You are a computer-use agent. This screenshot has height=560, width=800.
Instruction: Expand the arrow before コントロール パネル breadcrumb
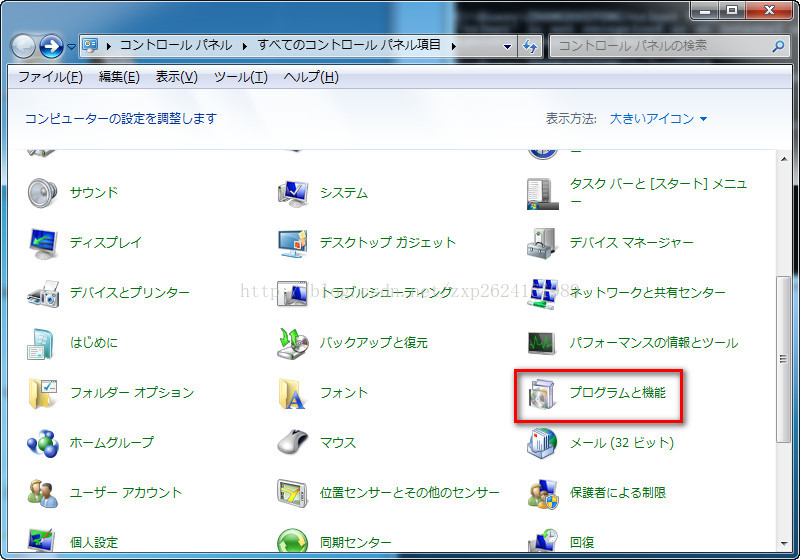[109, 46]
